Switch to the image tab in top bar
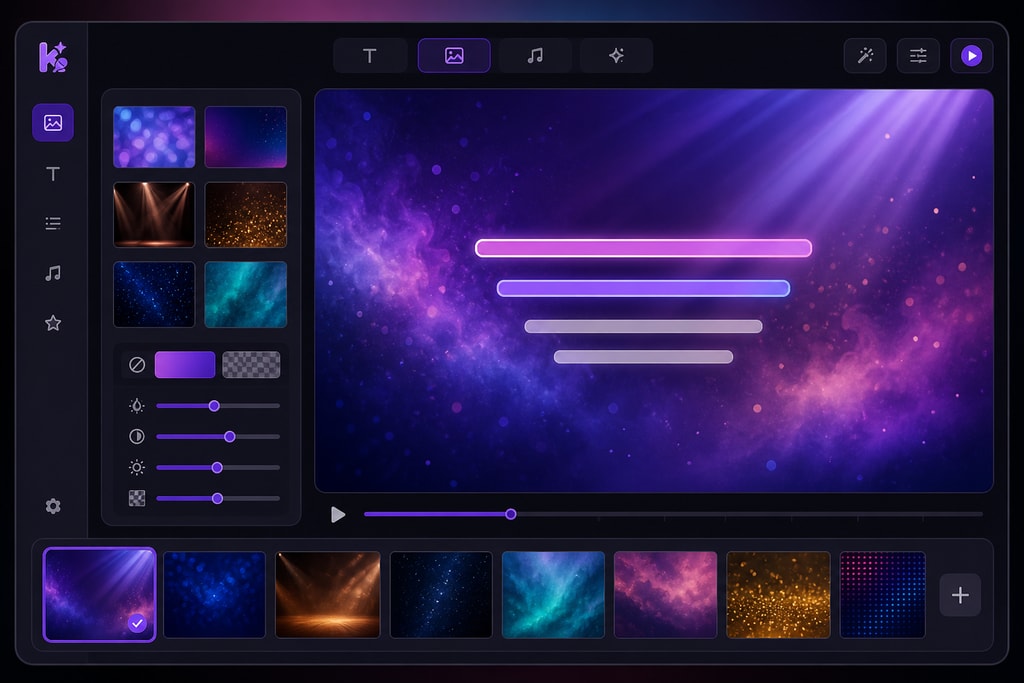 [x=454, y=56]
